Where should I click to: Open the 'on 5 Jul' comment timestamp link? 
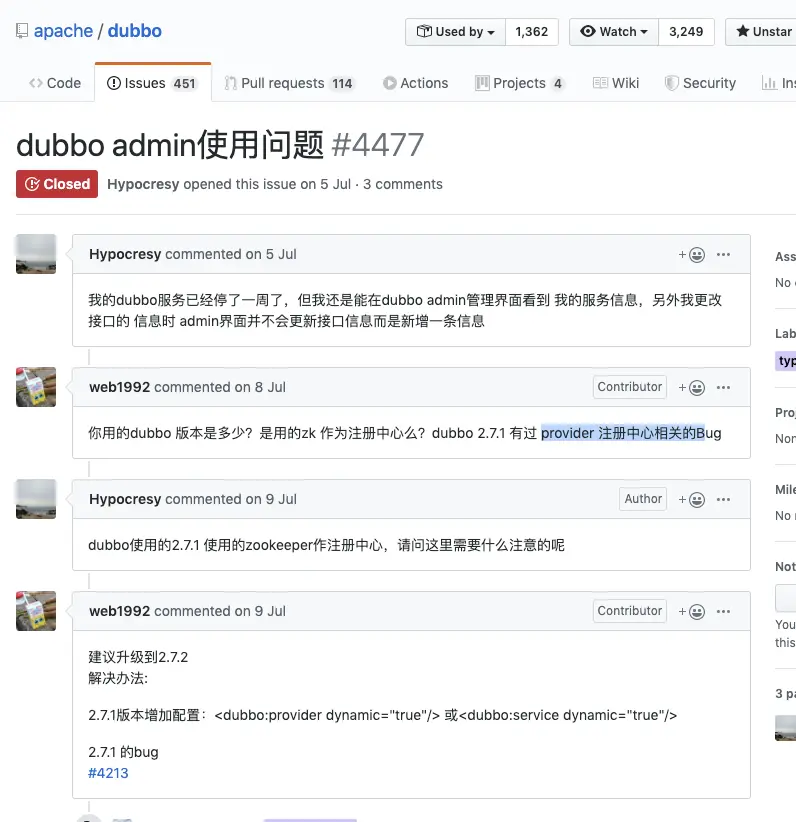271,254
